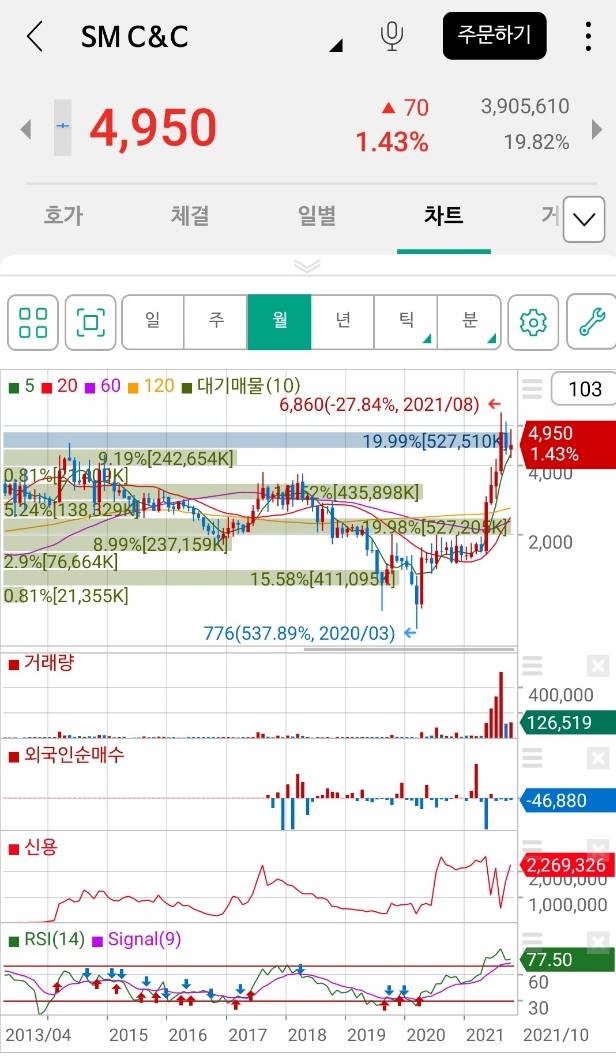This screenshot has height=1057, width=616.
Task: Go back using the left chevron
Action: click(35, 36)
